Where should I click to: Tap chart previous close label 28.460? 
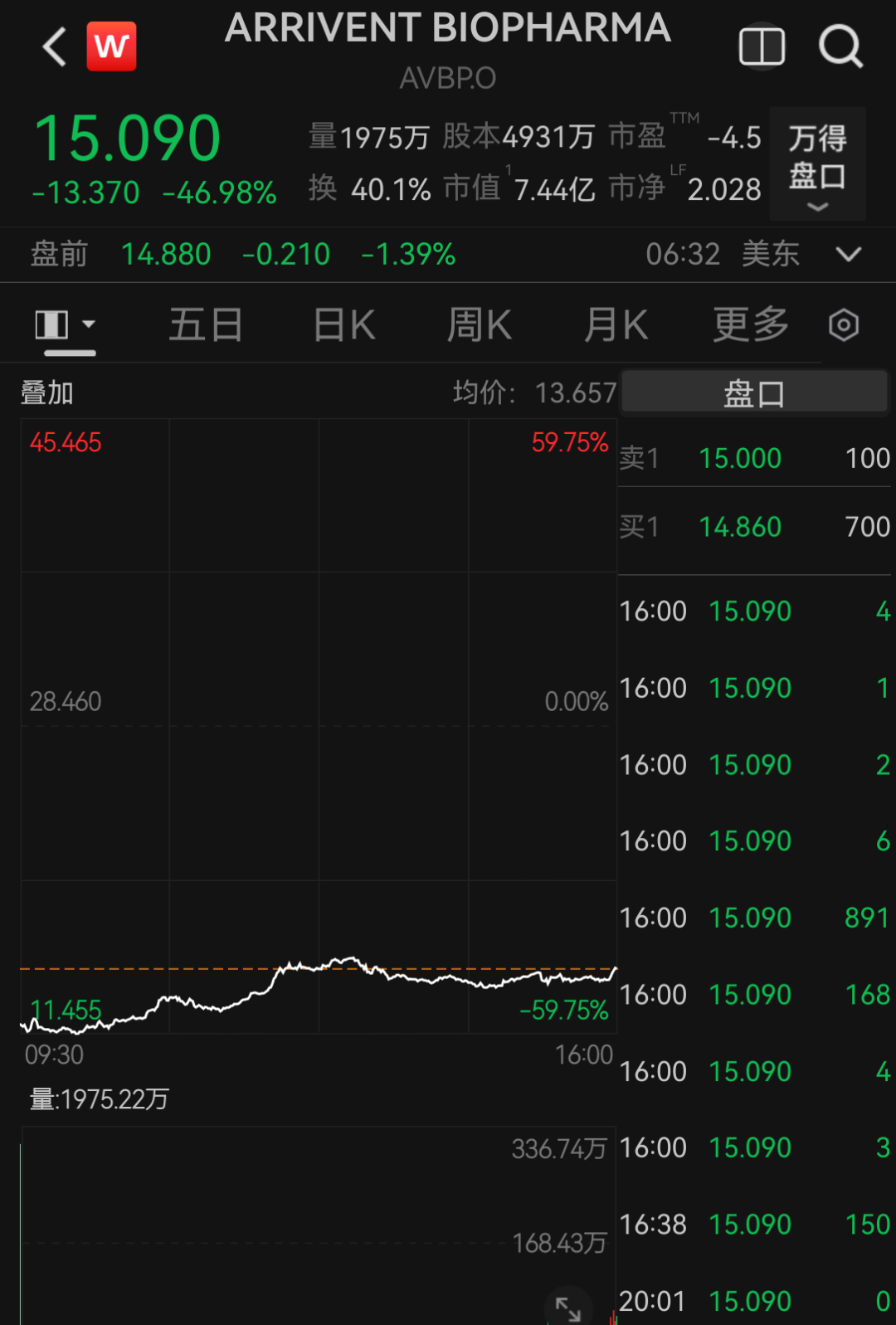click(66, 702)
